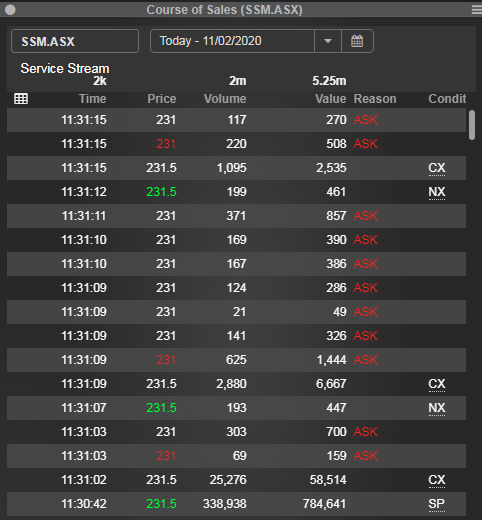The height and width of the screenshot is (520, 482).
Task: Sort by the Time column header
Action: 92,99
